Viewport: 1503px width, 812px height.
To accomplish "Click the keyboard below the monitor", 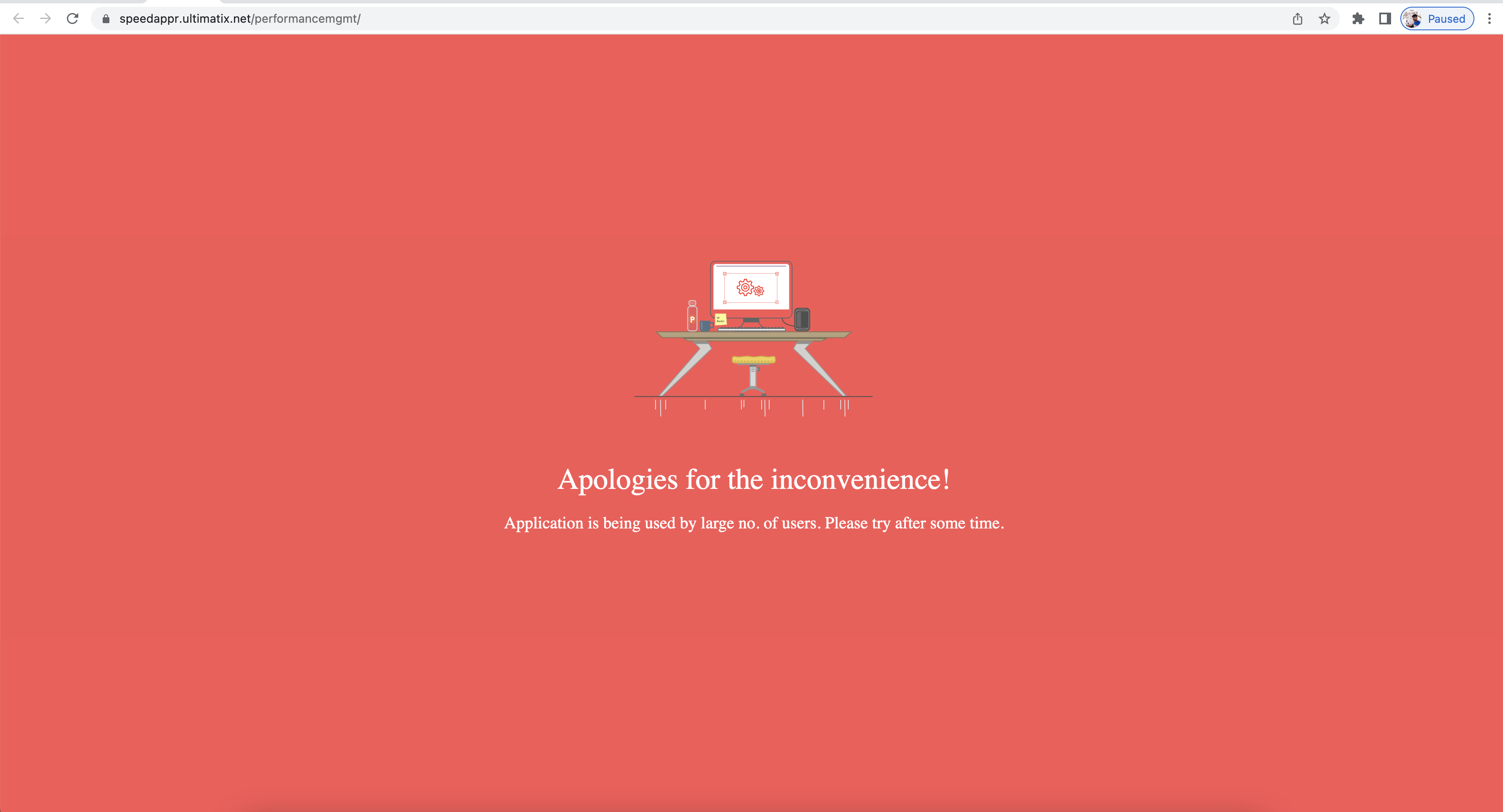I will click(x=751, y=329).
